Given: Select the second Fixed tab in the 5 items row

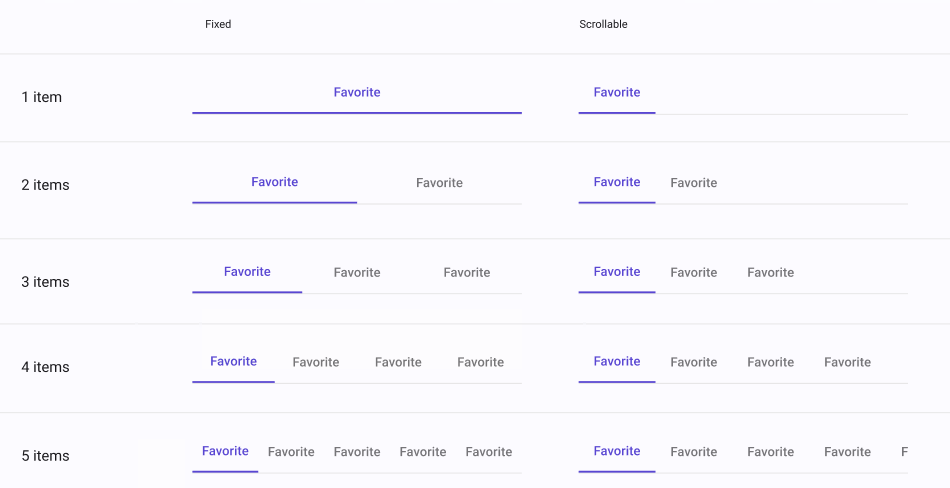Looking at the screenshot, I should [291, 452].
